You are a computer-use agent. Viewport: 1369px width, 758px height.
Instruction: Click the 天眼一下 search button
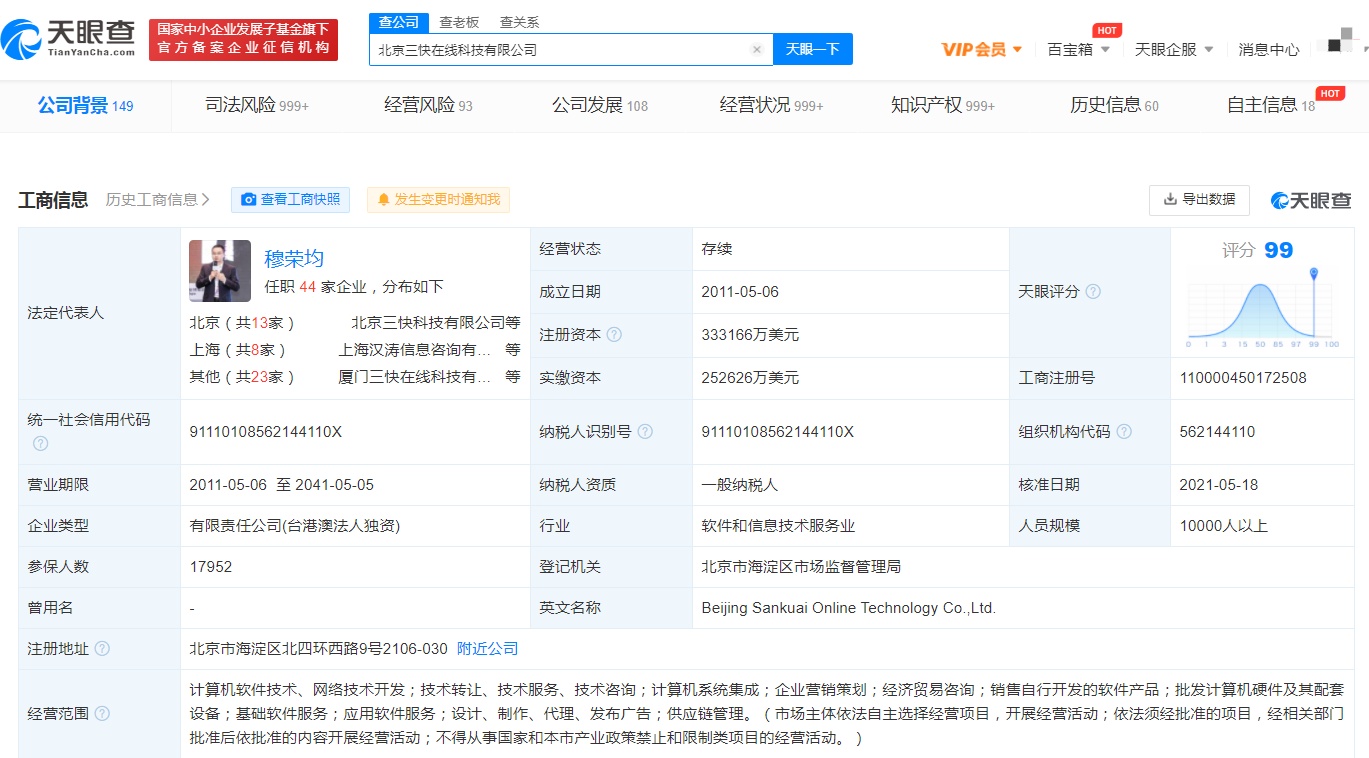pyautogui.click(x=812, y=49)
